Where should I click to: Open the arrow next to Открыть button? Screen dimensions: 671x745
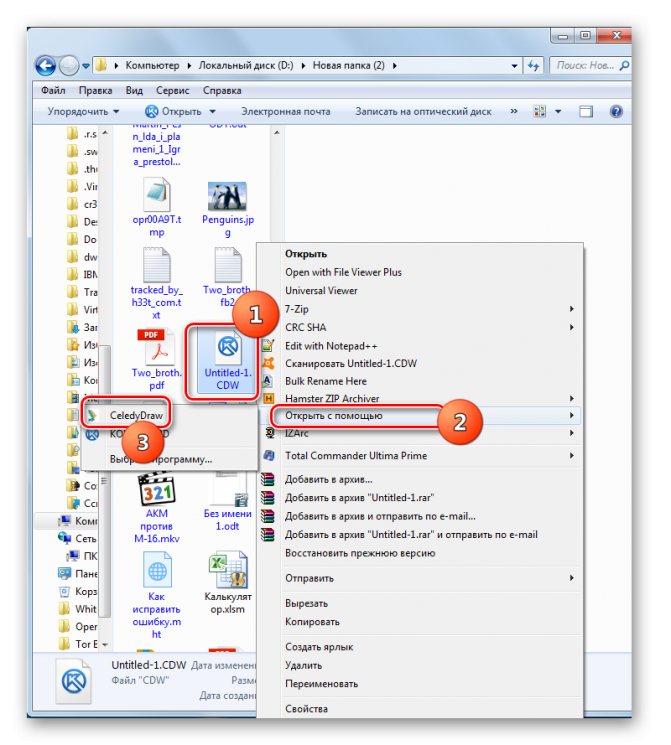(212, 112)
